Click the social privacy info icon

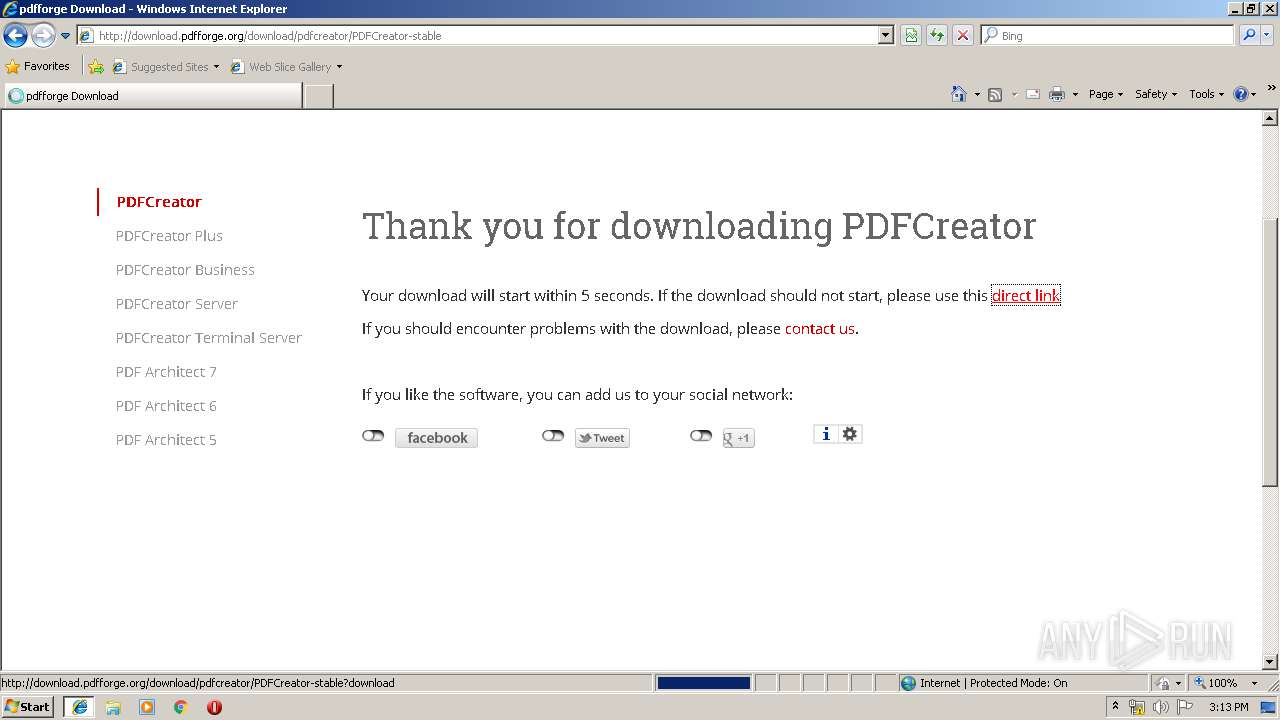(826, 434)
